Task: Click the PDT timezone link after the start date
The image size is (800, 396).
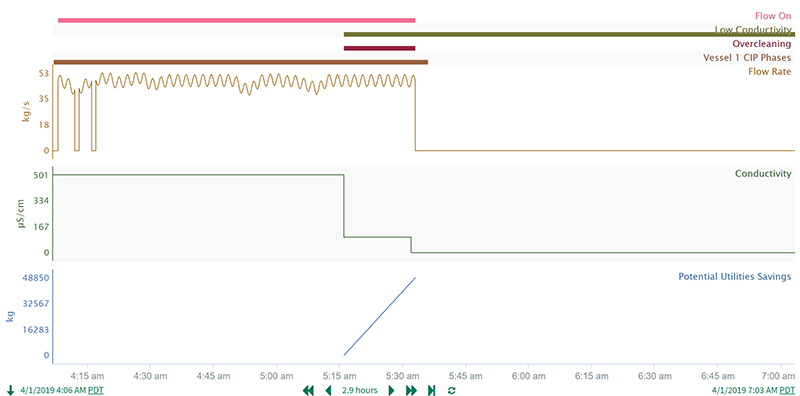Action: pyautogui.click(x=95, y=390)
